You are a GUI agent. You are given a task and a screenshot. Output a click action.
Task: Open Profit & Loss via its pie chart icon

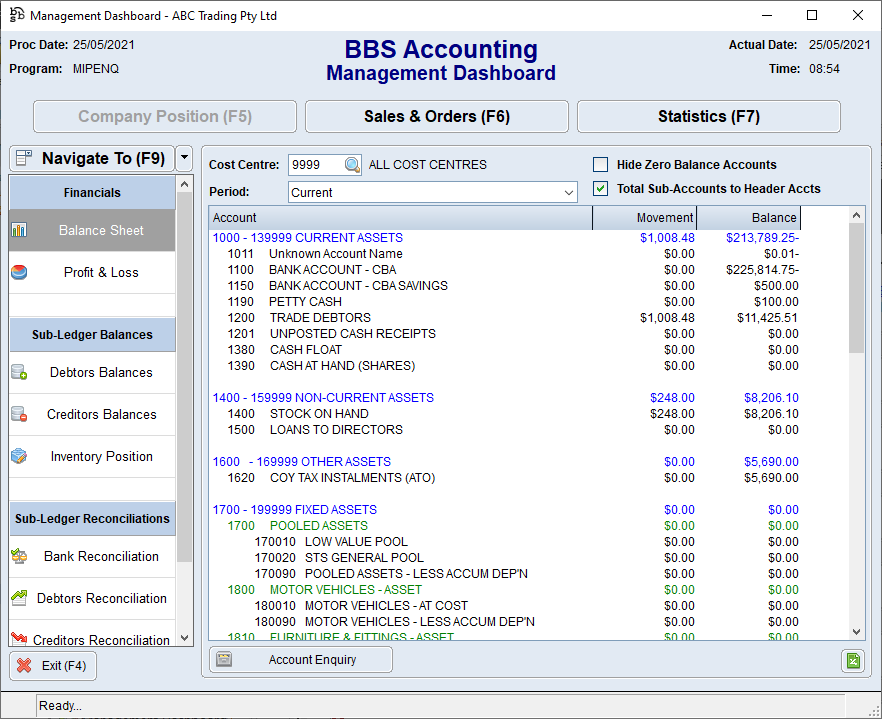pos(20,272)
